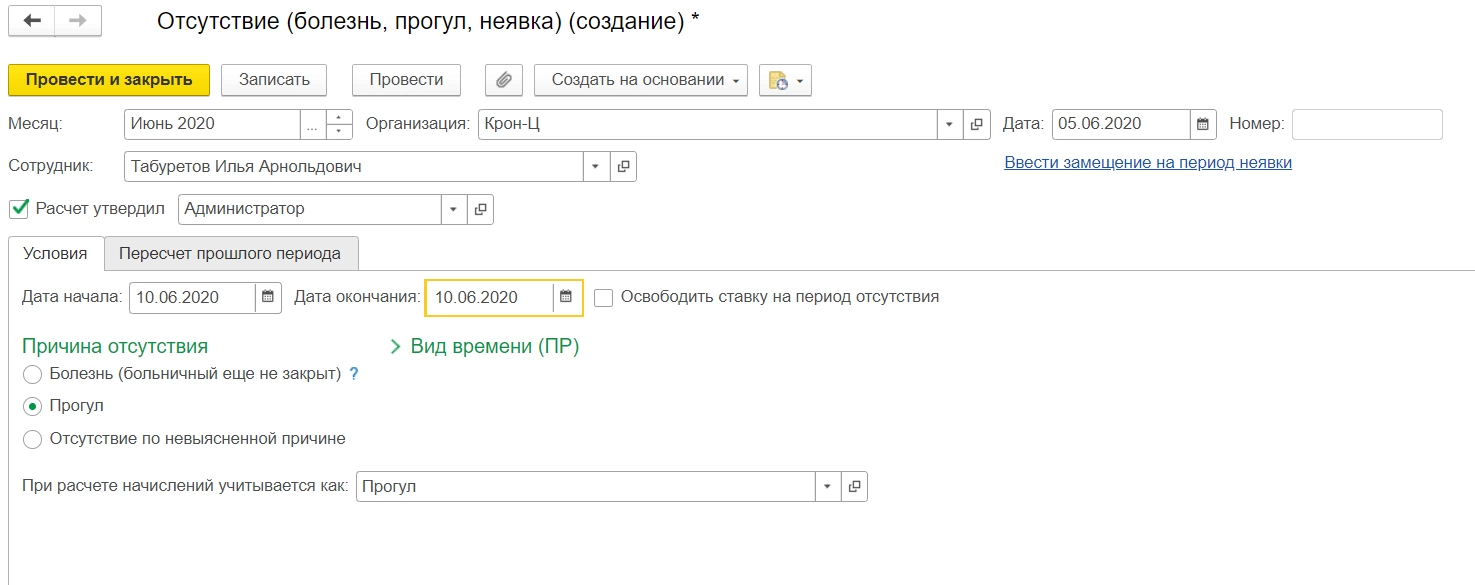Open the Сотрудник record via open-link icon
Image resolution: width=1475 pixels, height=585 pixels.
(x=623, y=167)
